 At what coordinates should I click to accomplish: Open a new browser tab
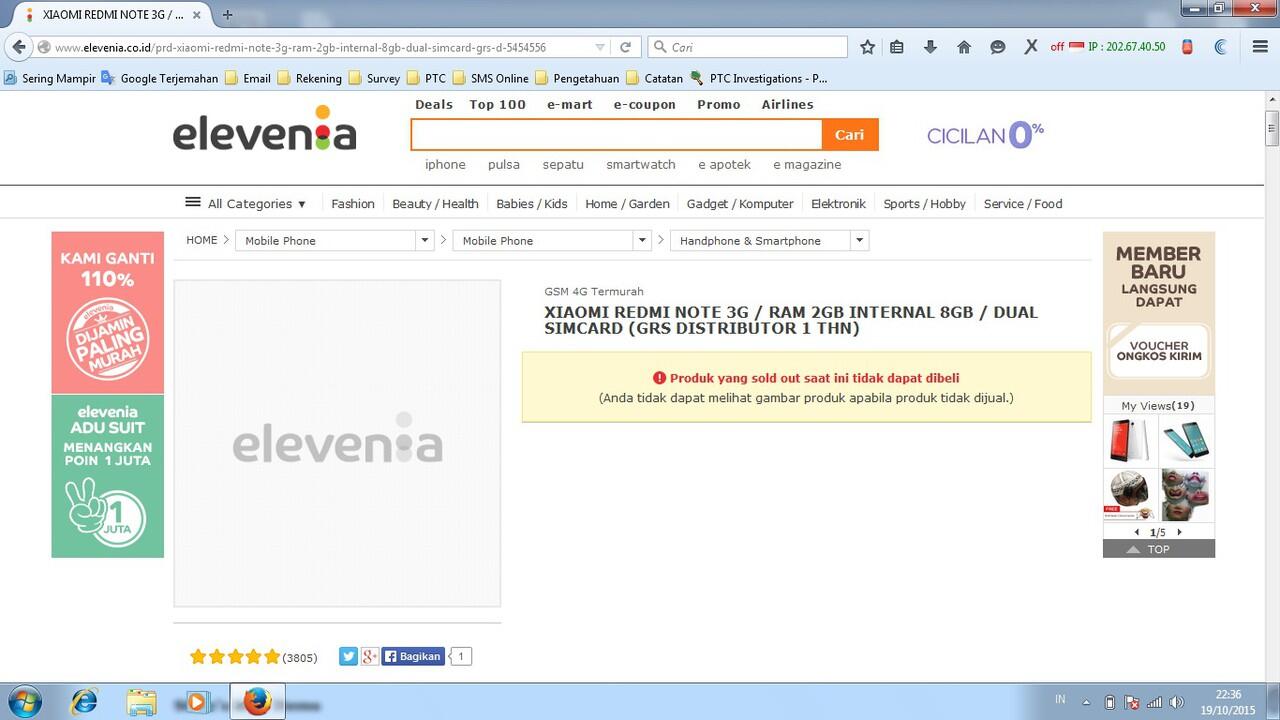click(227, 15)
